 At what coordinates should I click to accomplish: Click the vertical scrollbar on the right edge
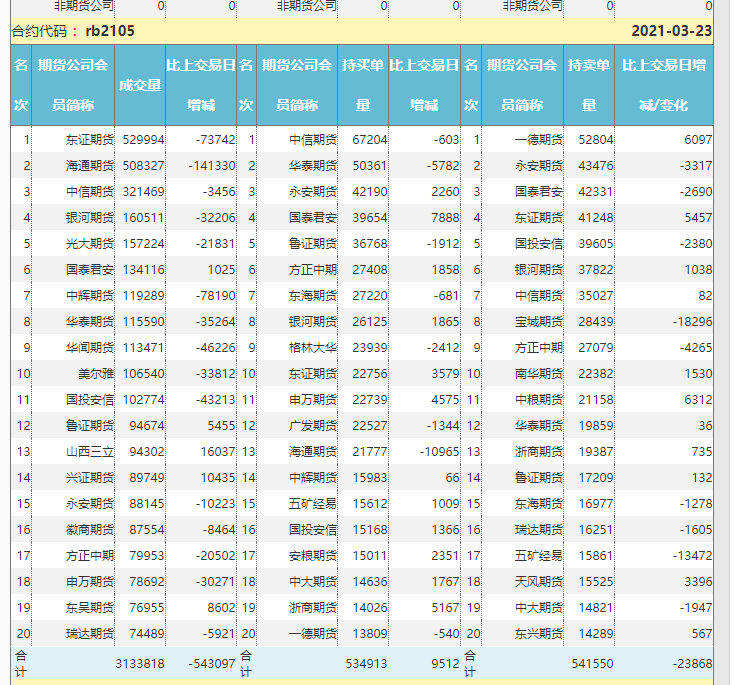(723, 340)
